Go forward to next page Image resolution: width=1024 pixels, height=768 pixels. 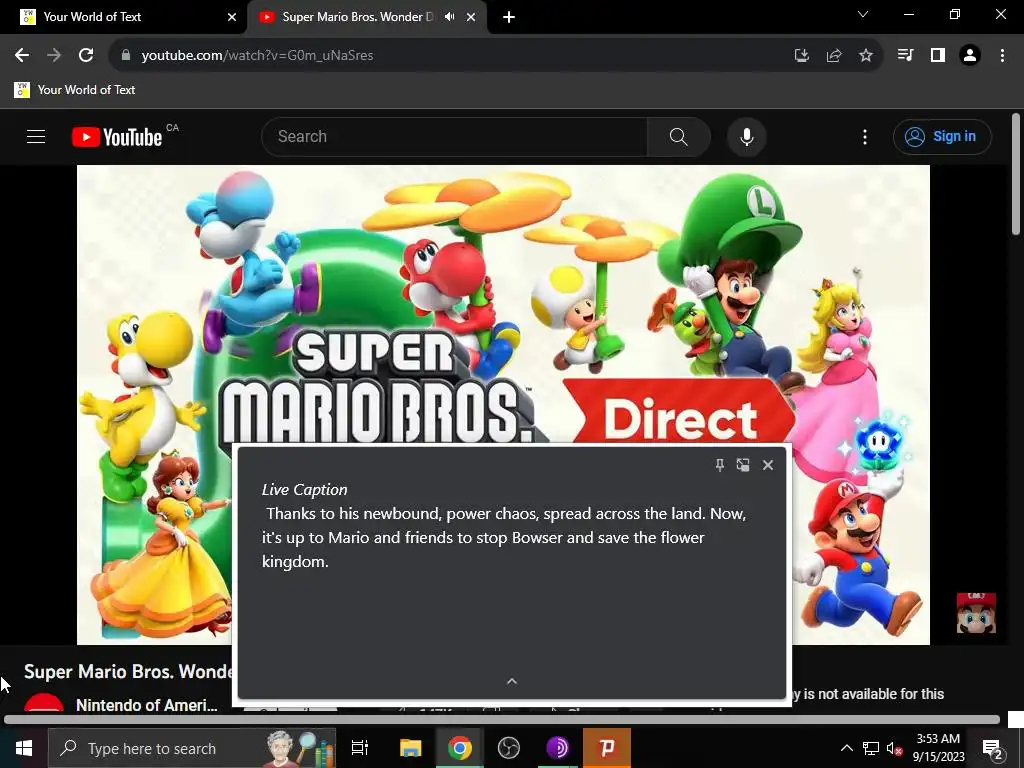coord(54,56)
